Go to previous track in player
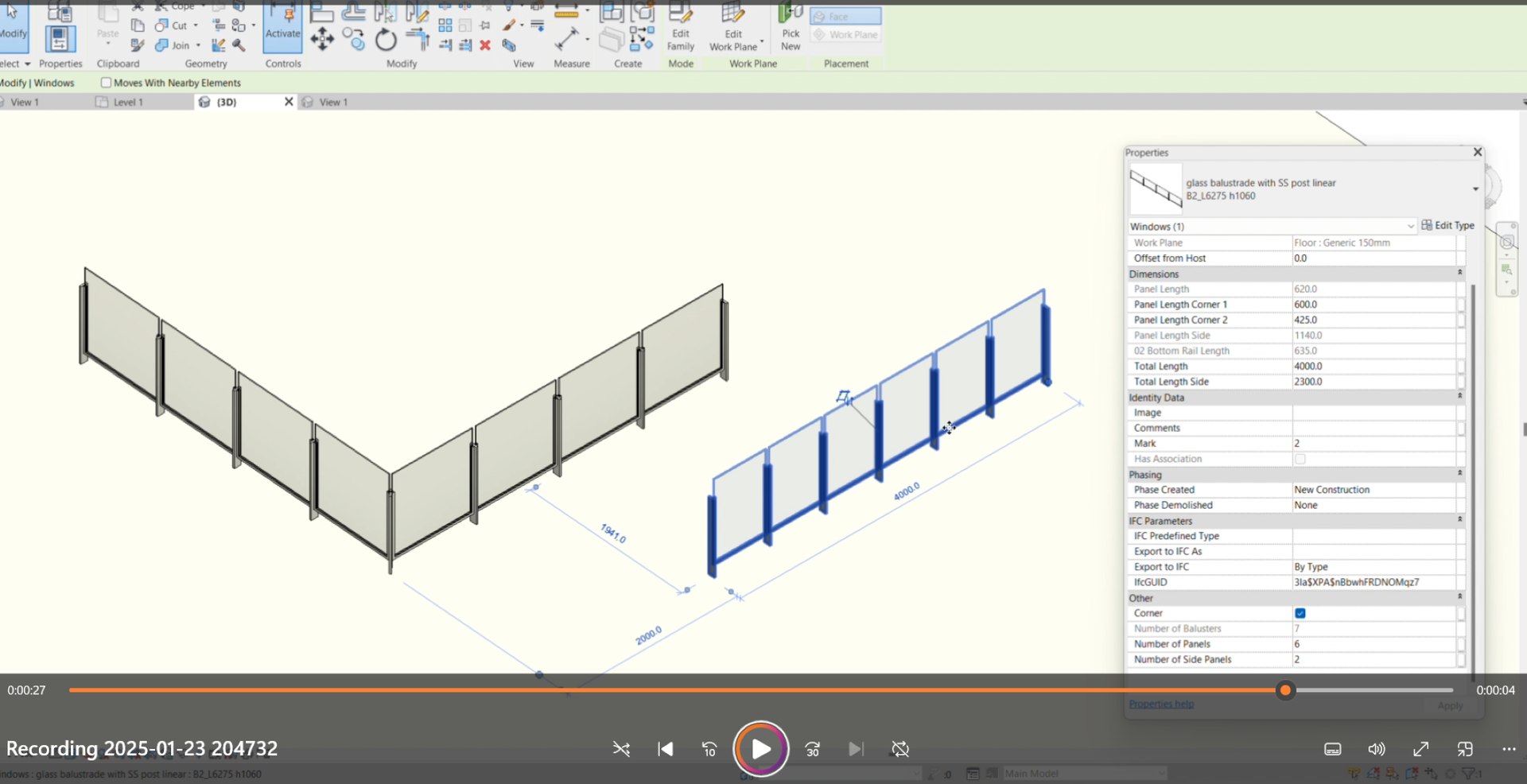 pyautogui.click(x=666, y=749)
